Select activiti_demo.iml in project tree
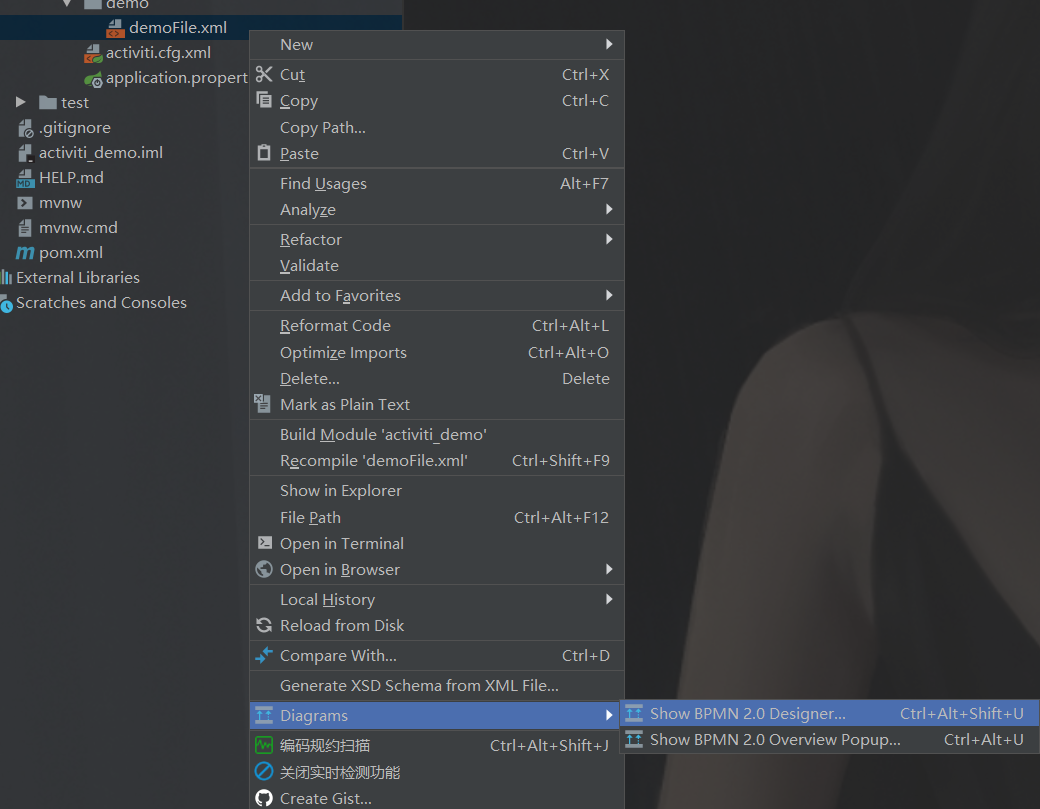This screenshot has height=809, width=1040. click(x=101, y=153)
